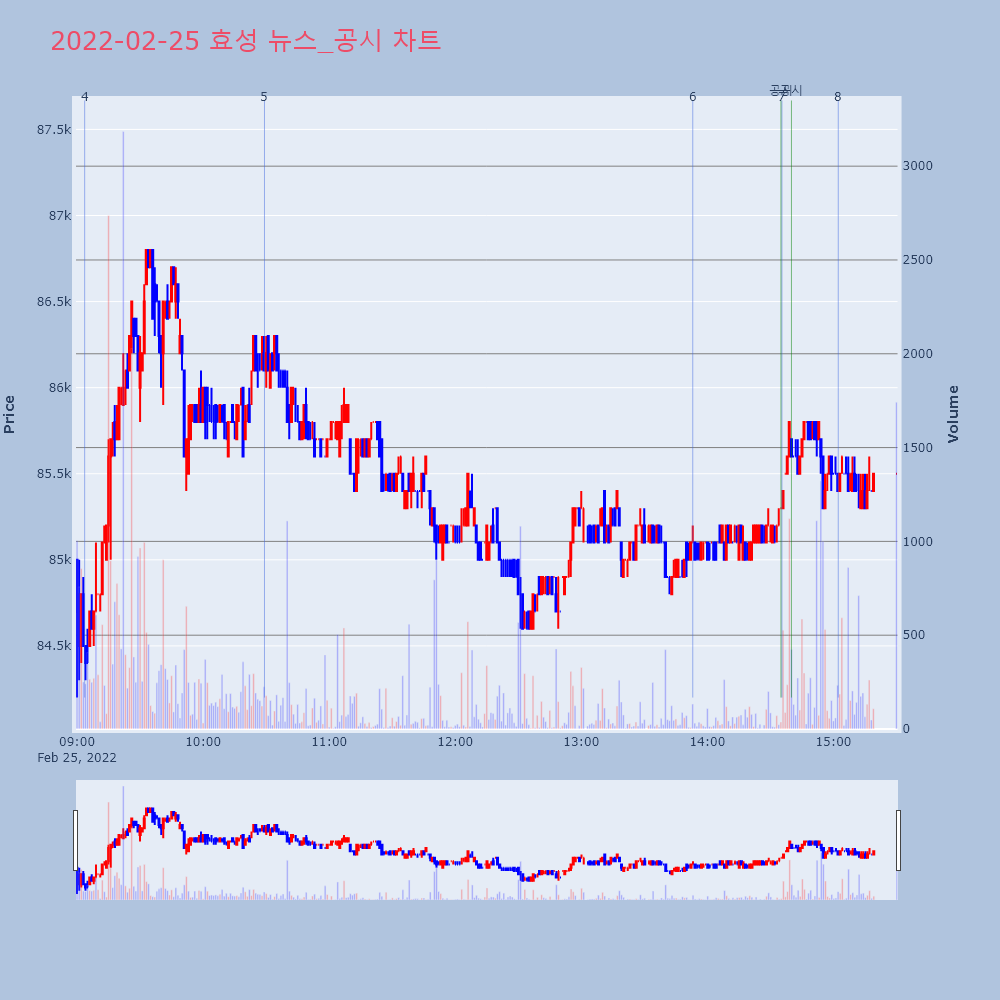Click the 86k price axis label
Screen dimensions: 1000x1000
click(60, 388)
